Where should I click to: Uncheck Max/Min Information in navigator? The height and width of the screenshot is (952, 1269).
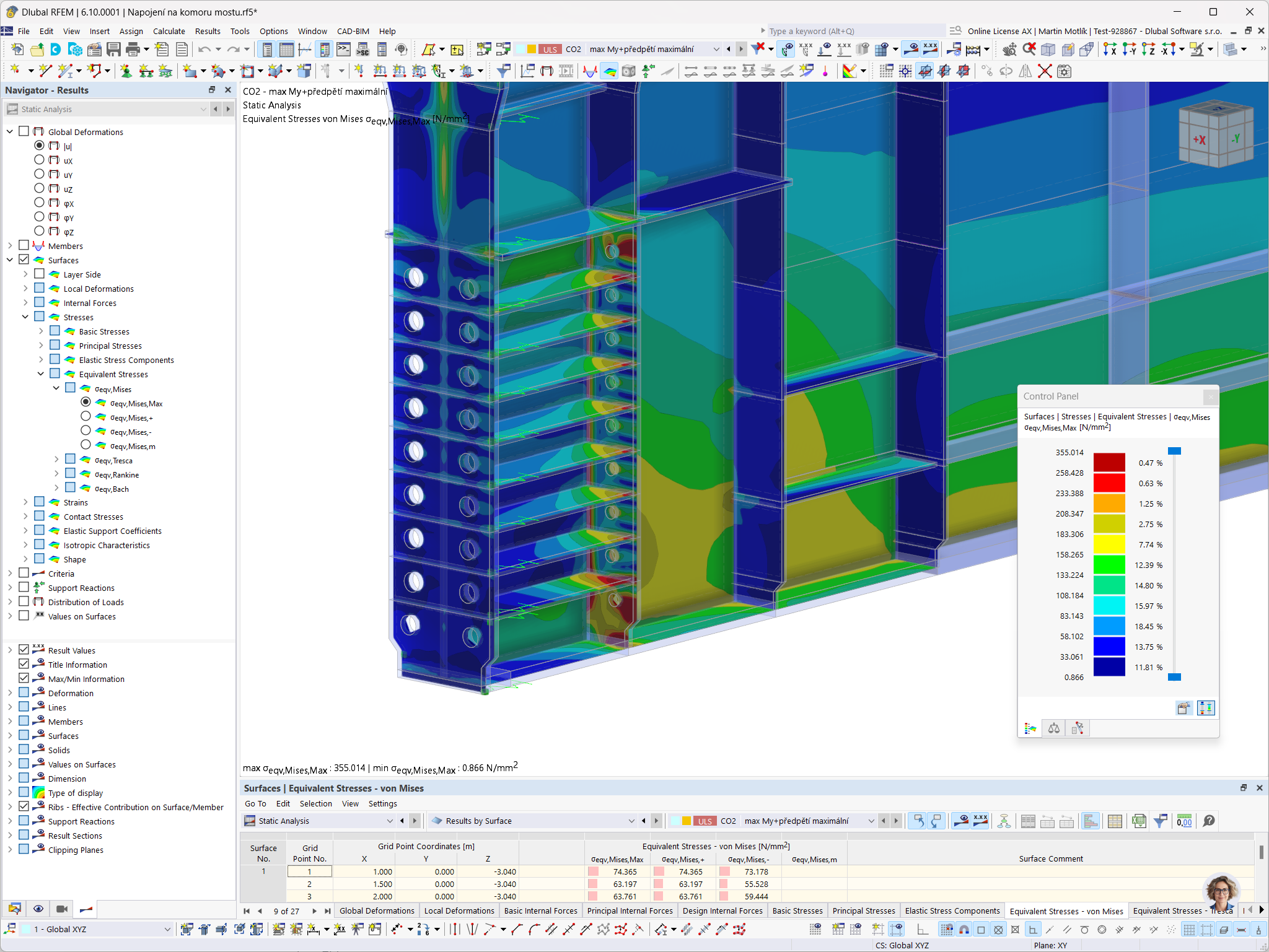(25, 678)
